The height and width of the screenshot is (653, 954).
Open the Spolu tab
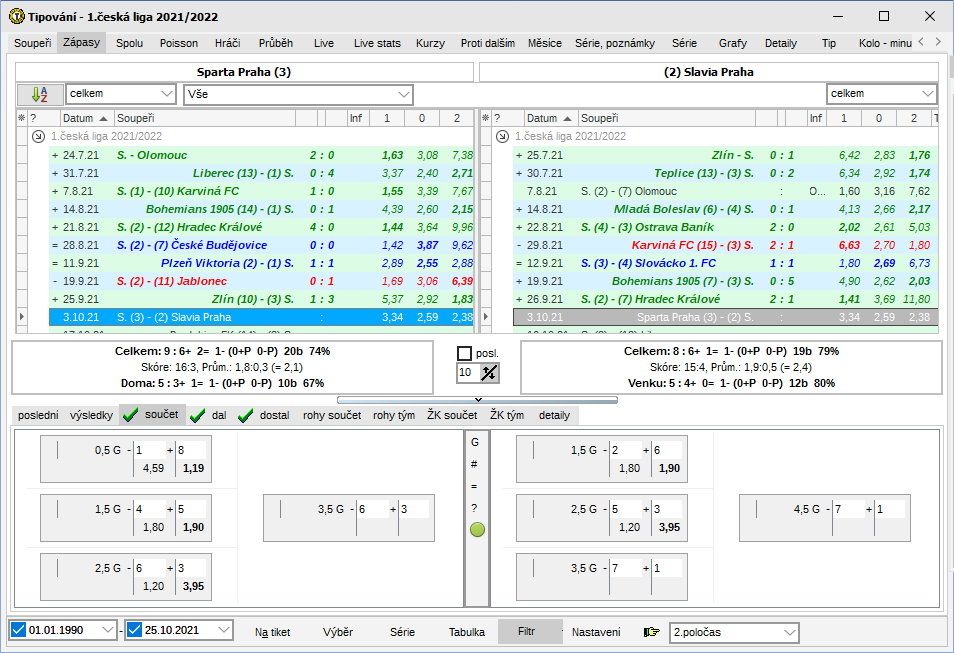click(130, 43)
